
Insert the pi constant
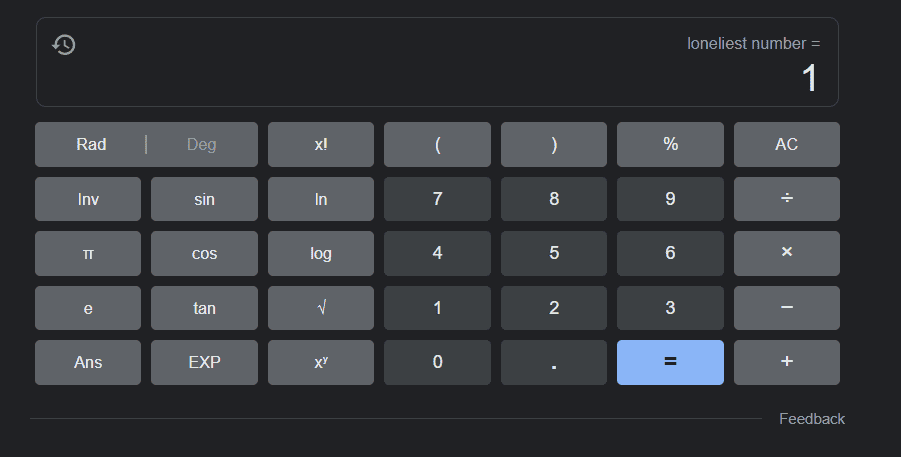[88, 254]
